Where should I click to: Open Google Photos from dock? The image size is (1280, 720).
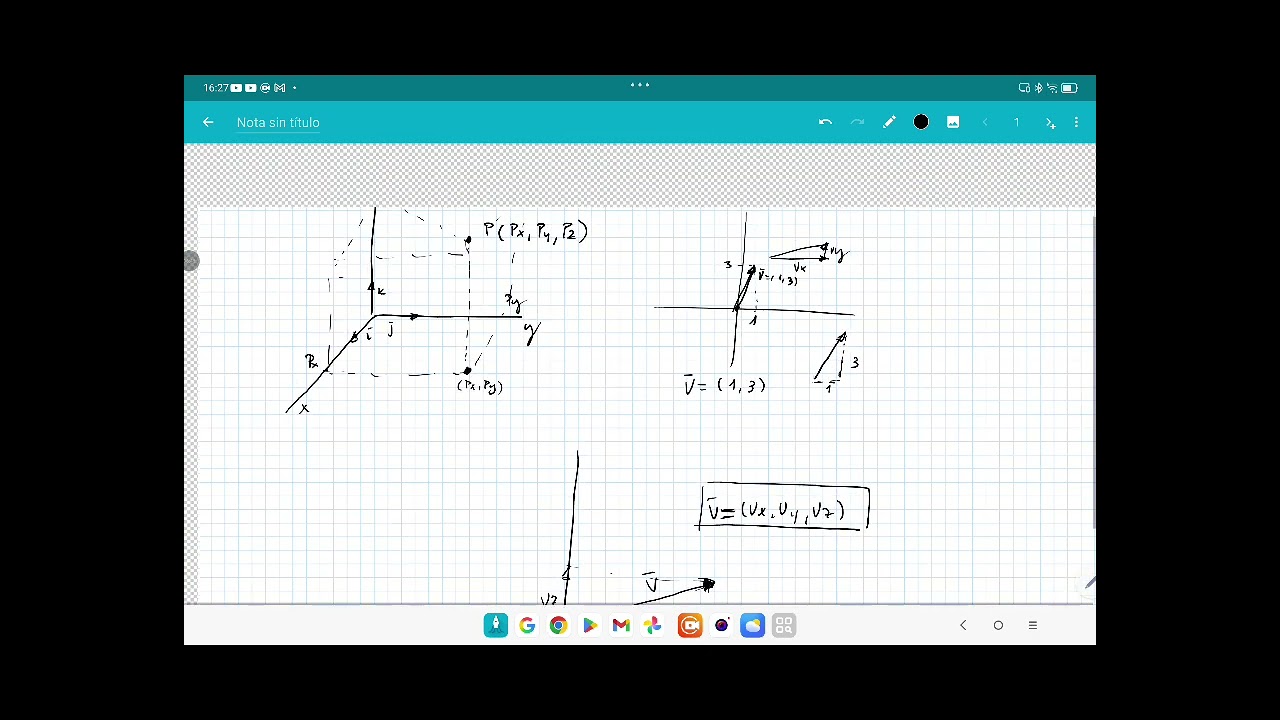[x=652, y=625]
